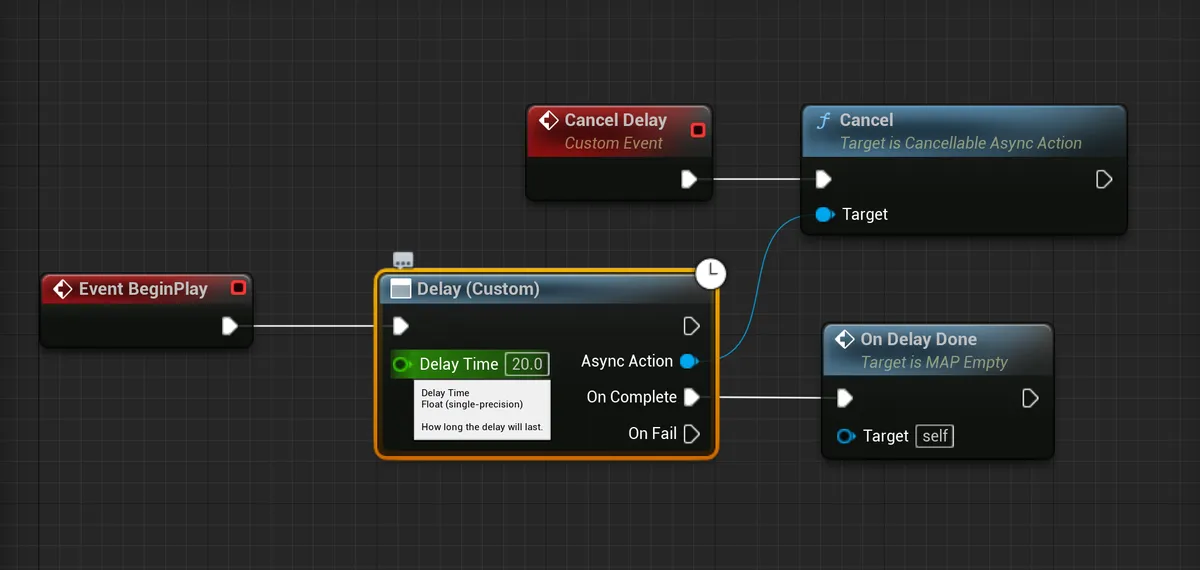Select the On Delay Done node header
The height and width of the screenshot is (570, 1200).
(918, 339)
